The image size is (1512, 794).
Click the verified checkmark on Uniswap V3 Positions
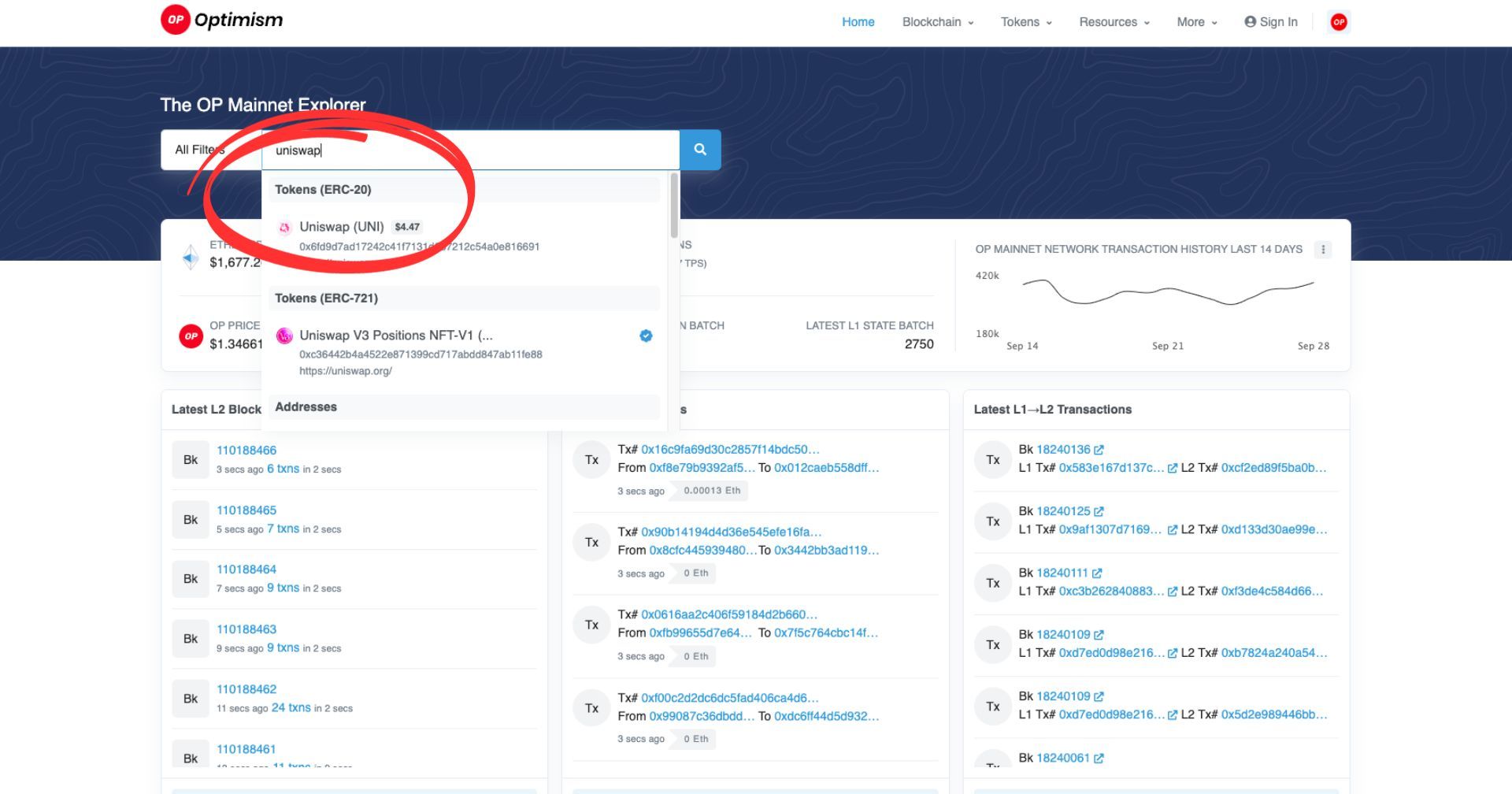click(x=646, y=336)
